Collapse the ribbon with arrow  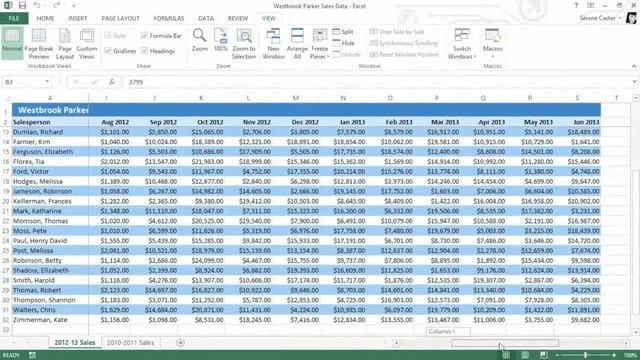pos(634,66)
